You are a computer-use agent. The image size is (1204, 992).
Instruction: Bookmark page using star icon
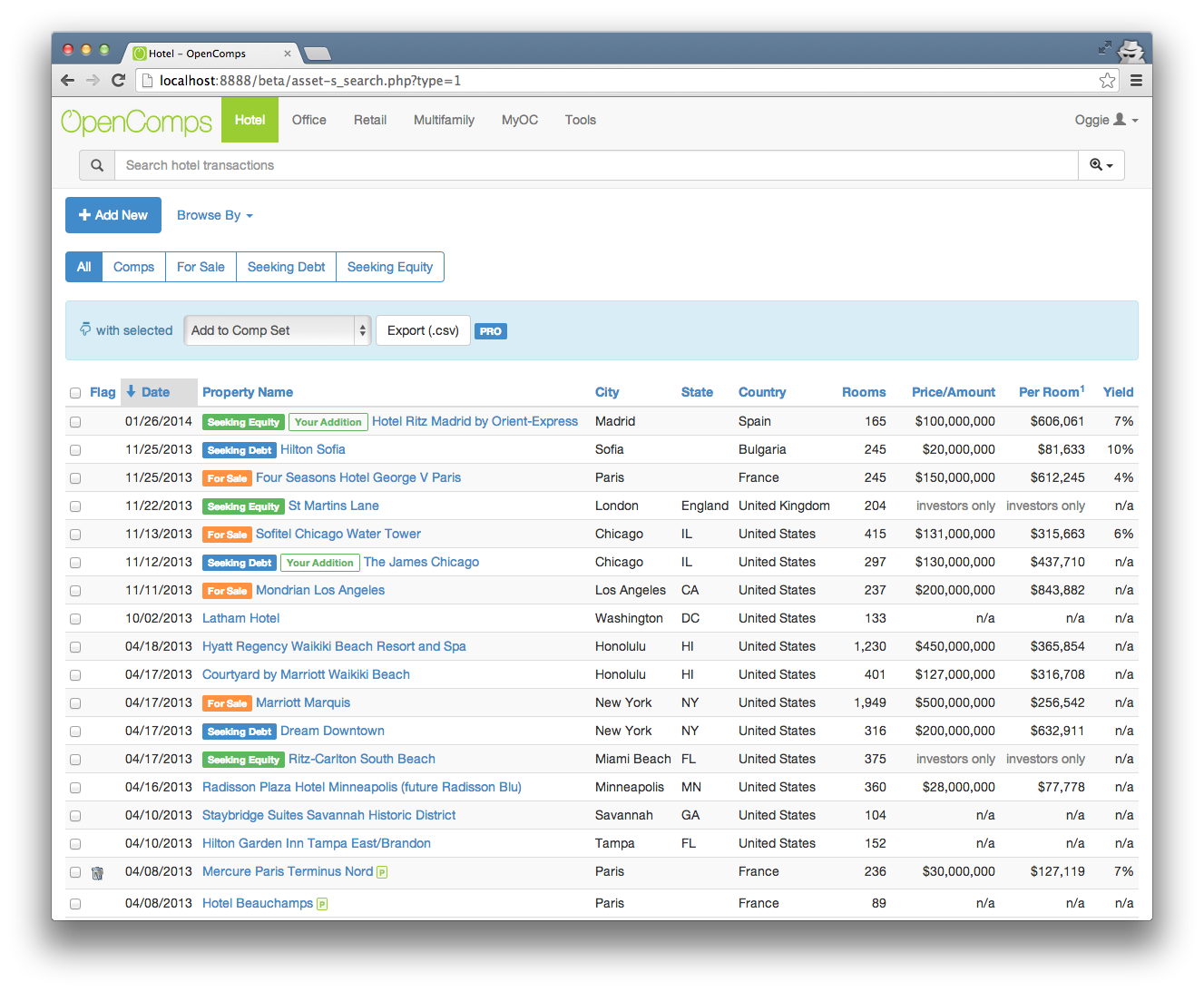click(x=1107, y=80)
